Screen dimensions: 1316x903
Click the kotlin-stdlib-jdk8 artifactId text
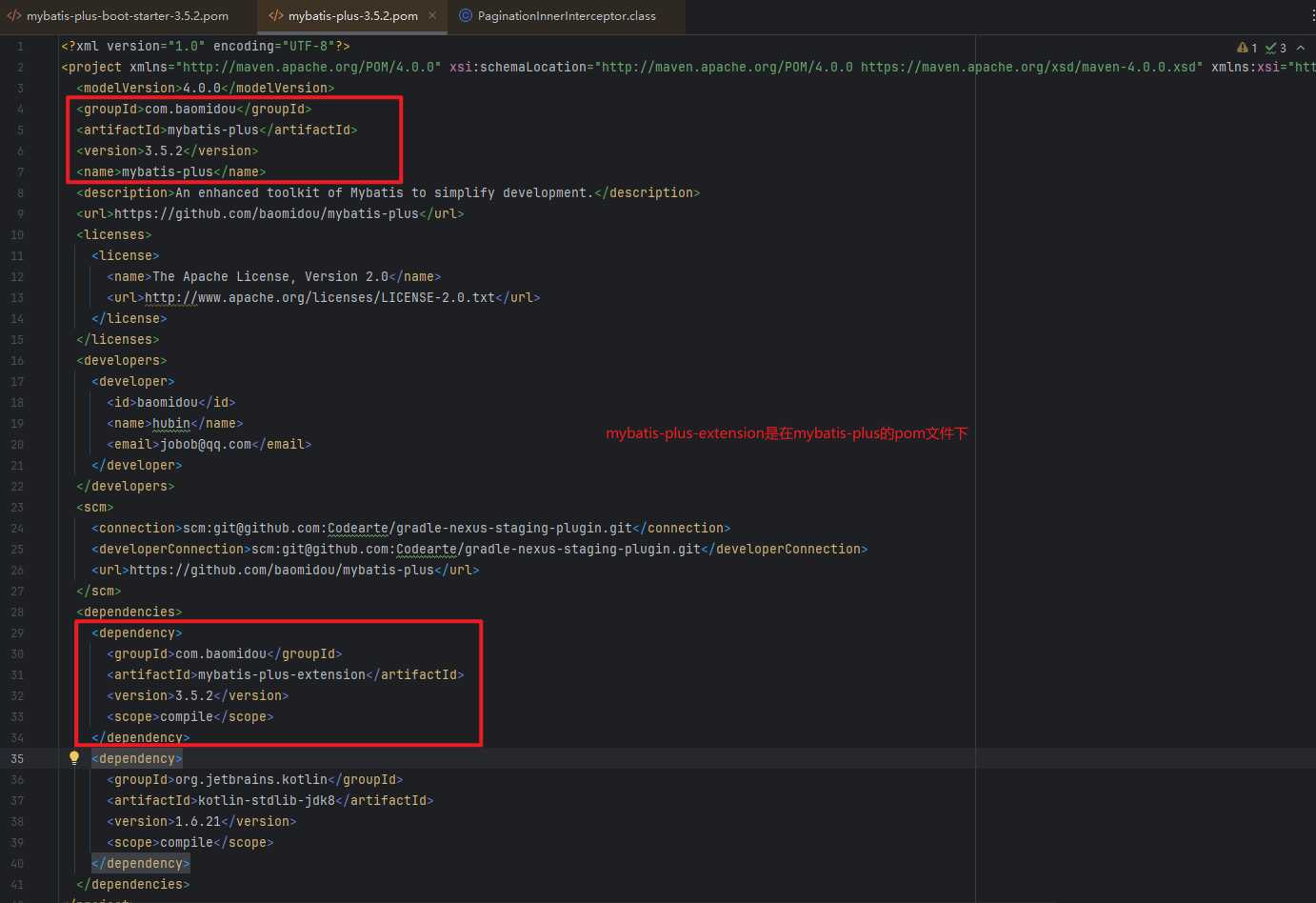click(x=266, y=800)
